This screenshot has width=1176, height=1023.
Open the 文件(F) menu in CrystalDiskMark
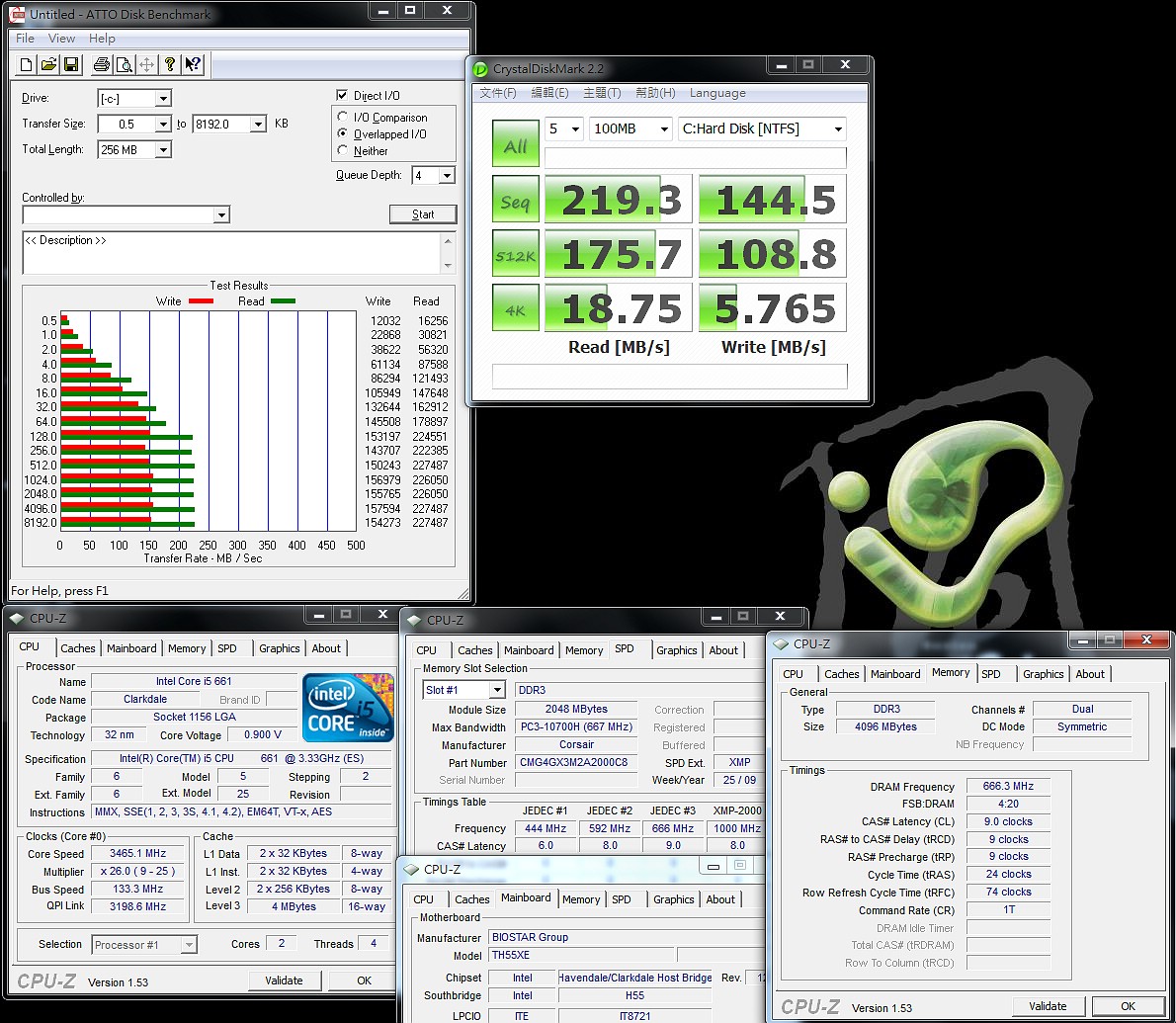(498, 93)
